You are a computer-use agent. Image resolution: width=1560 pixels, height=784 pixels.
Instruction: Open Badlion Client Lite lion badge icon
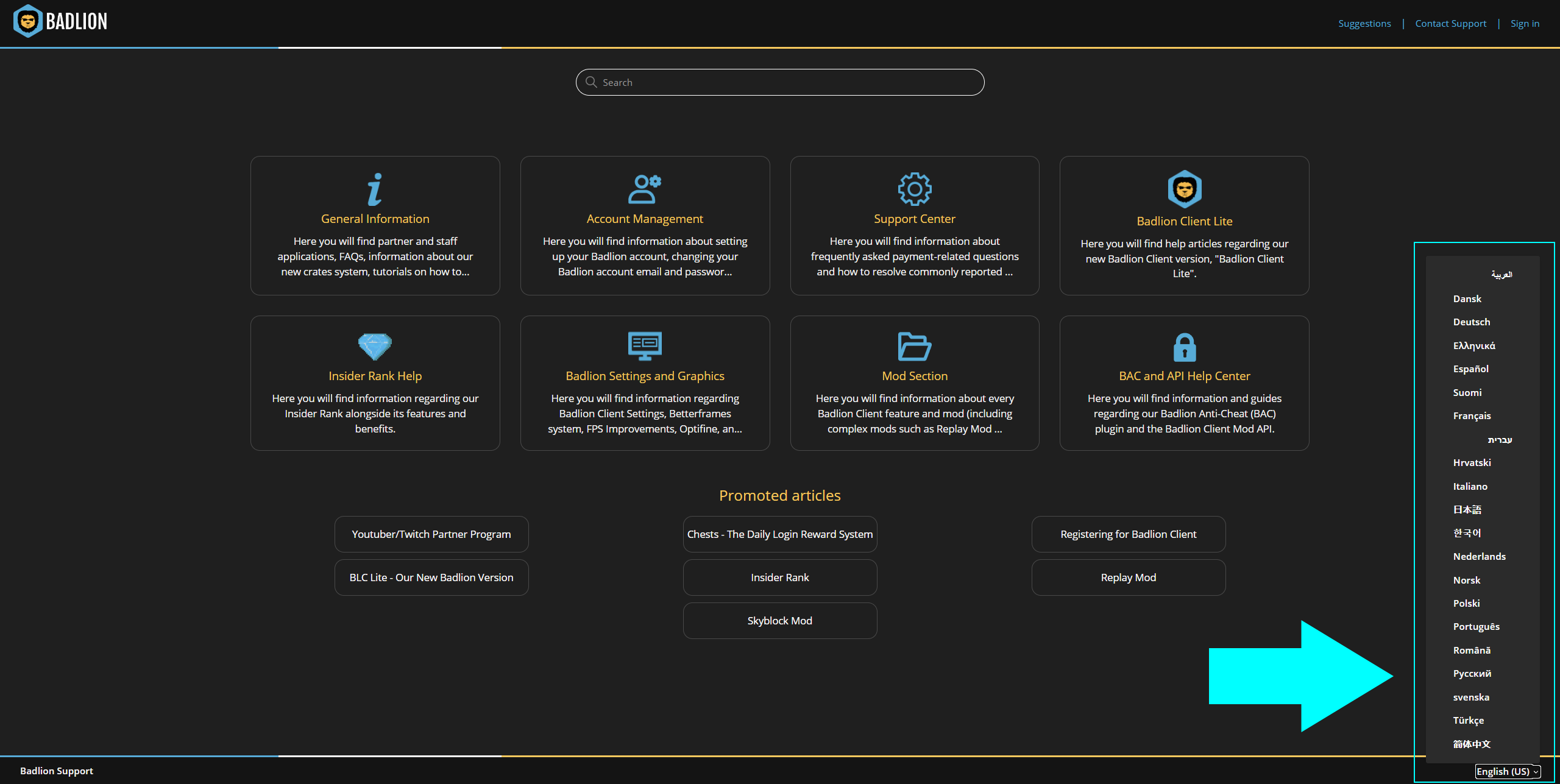1185,189
